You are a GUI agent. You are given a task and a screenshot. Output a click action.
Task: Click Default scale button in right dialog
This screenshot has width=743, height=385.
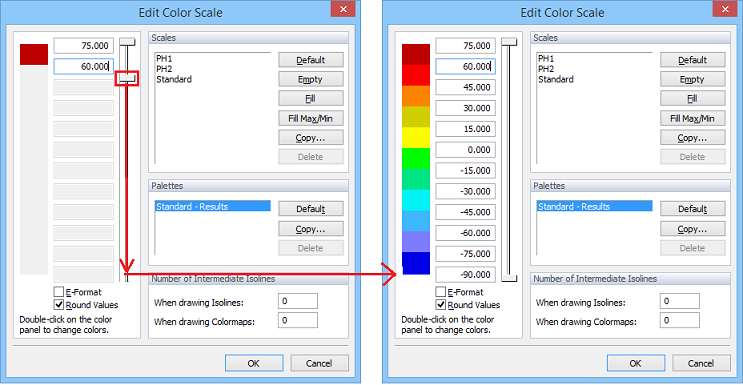tap(693, 60)
